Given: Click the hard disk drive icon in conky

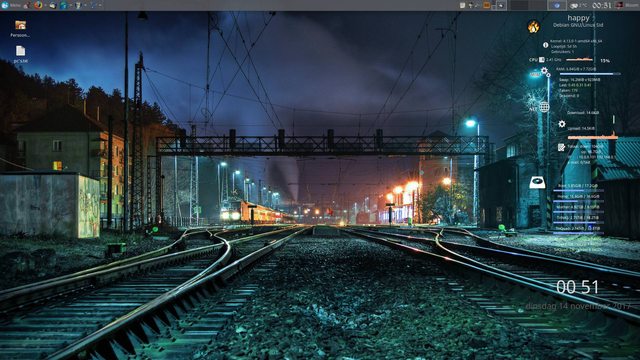Looking at the screenshot, I should point(537,182).
